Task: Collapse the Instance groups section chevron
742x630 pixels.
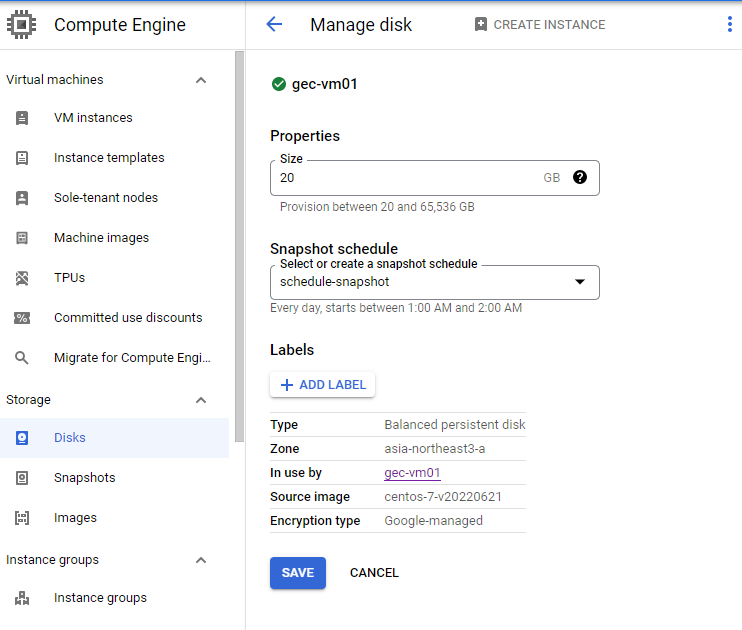Action: [201, 560]
